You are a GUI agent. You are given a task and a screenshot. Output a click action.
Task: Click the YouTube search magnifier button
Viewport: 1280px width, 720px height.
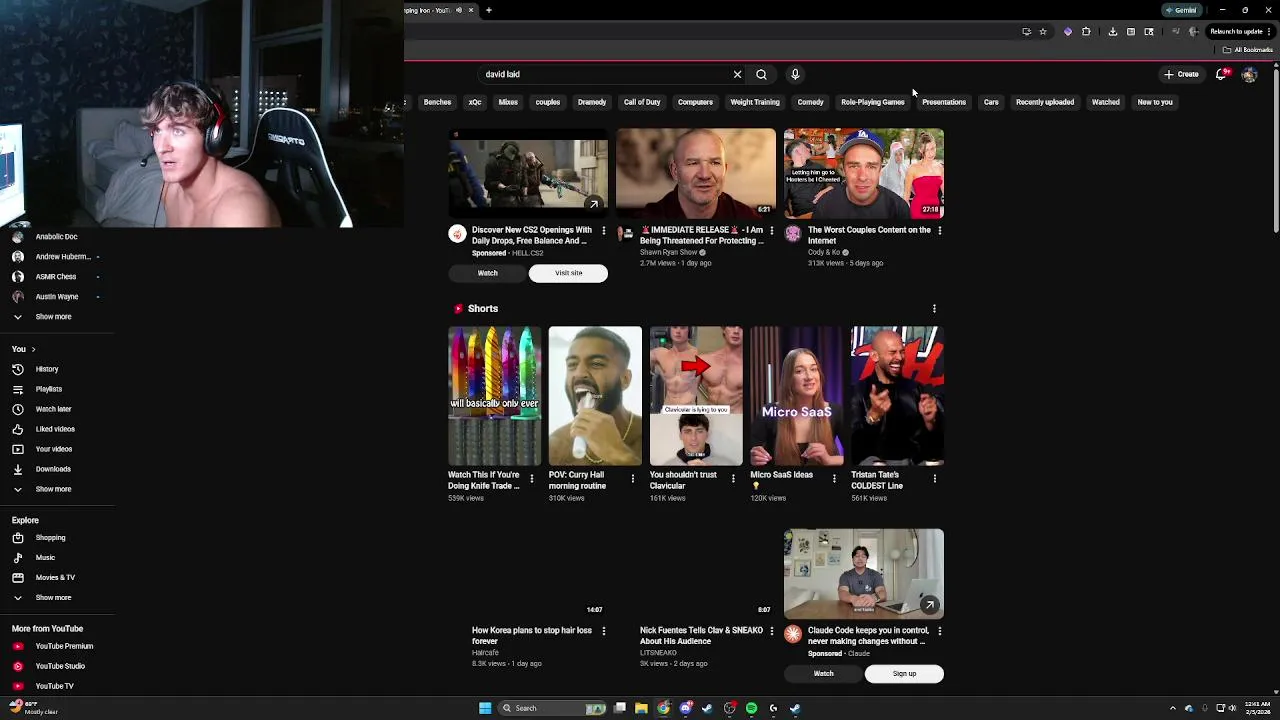click(x=761, y=74)
